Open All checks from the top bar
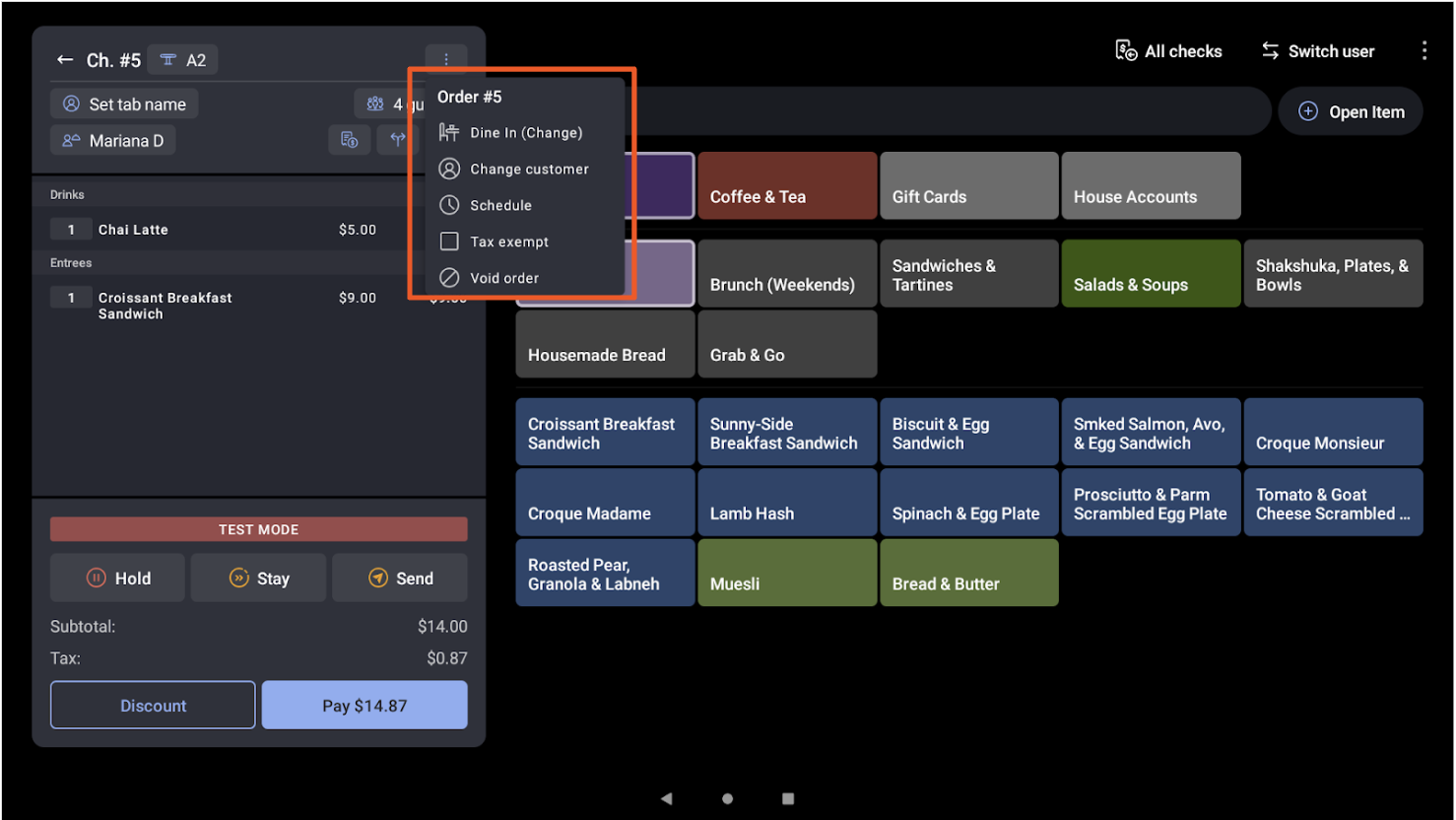 click(x=1168, y=50)
